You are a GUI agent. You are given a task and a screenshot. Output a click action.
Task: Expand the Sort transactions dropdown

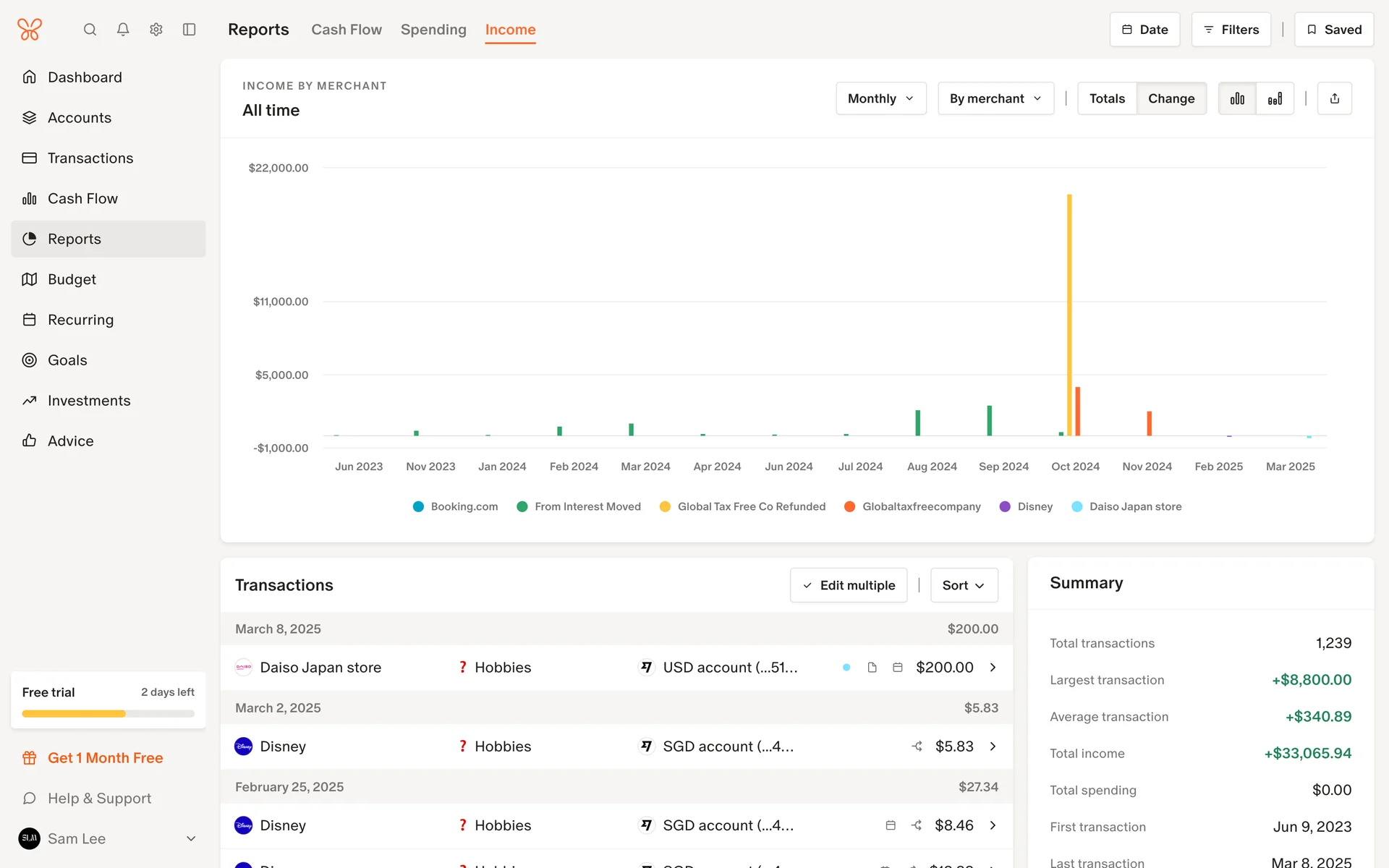pos(964,585)
